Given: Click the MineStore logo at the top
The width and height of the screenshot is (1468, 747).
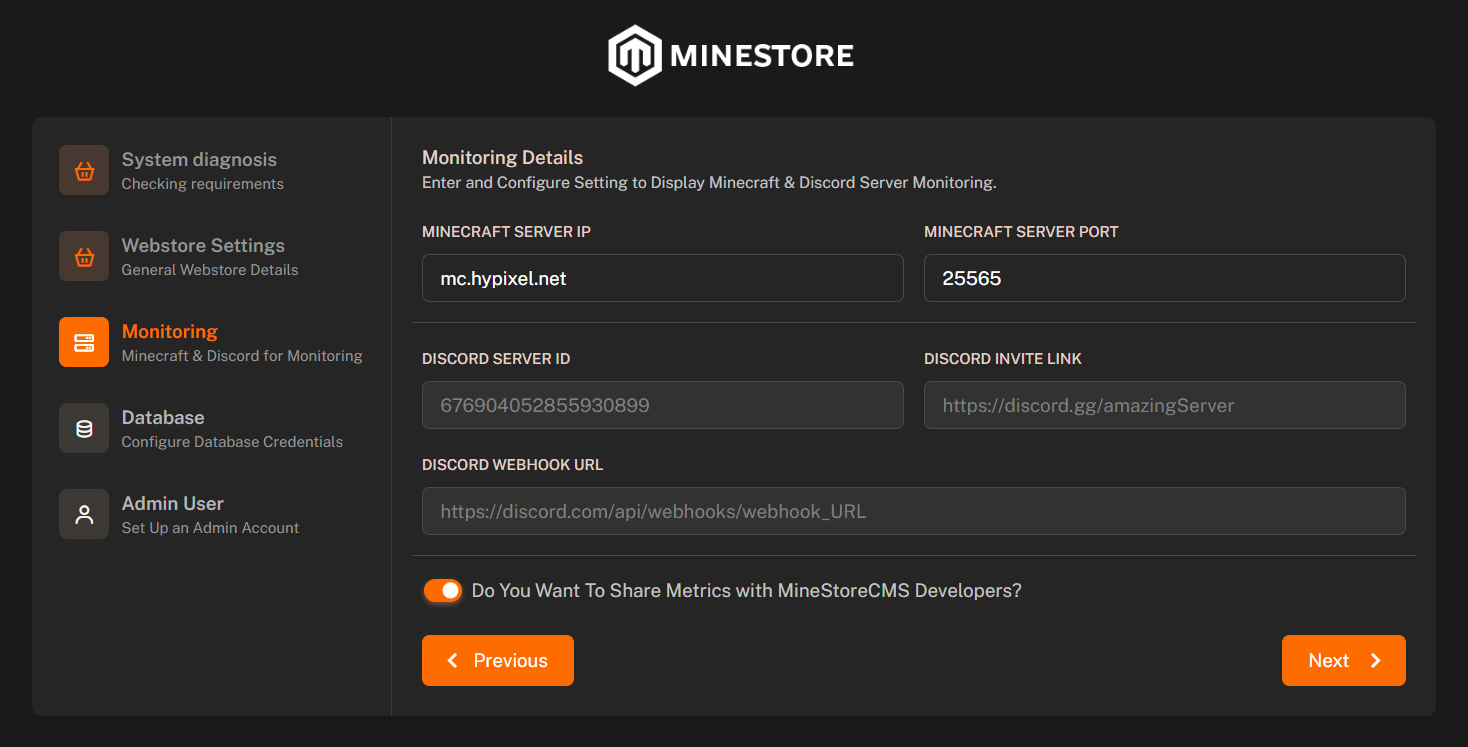Looking at the screenshot, I should tap(730, 54).
